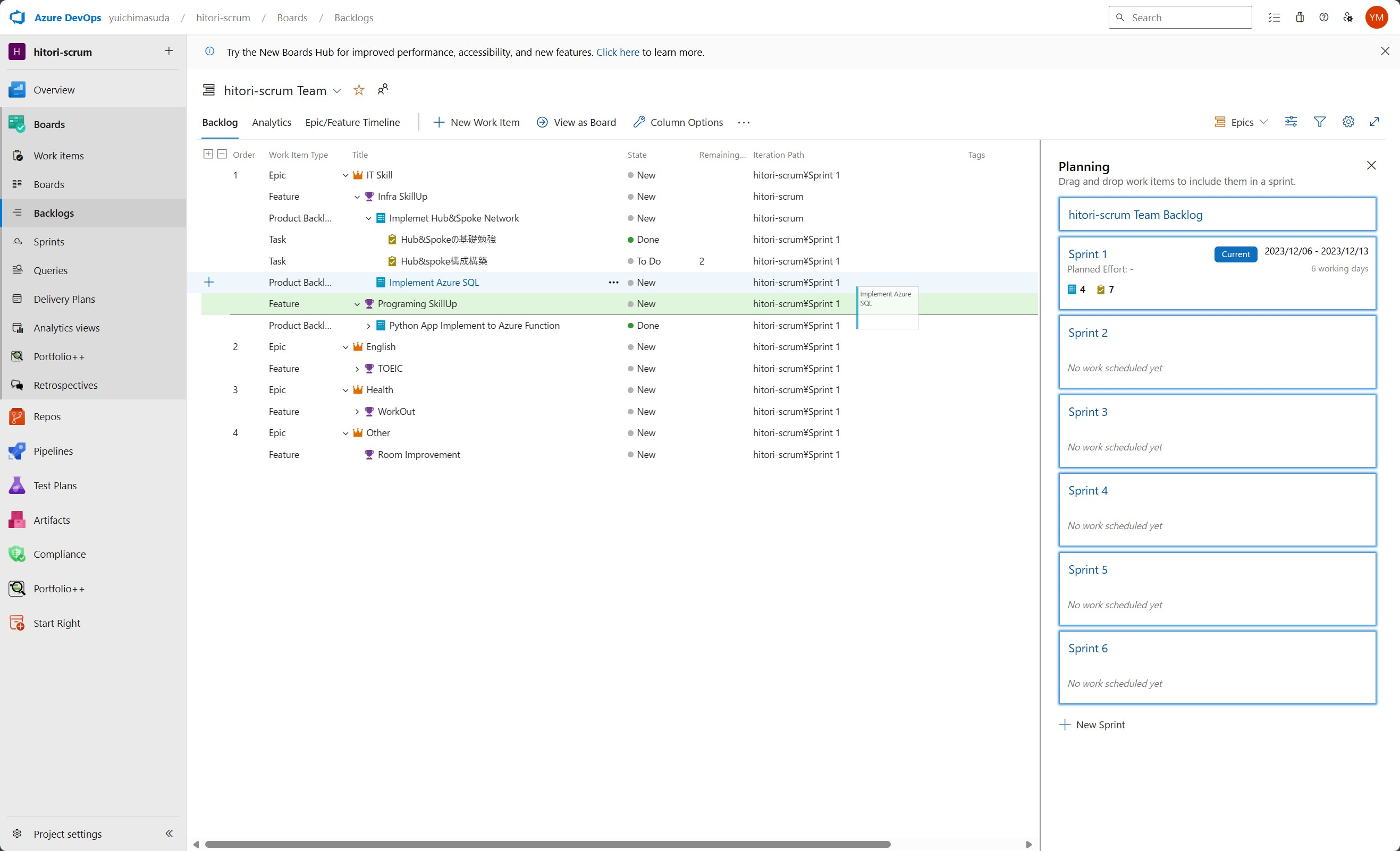Open the Epics backlog level dropdown
The height and width of the screenshot is (851, 1400).
1241,122
